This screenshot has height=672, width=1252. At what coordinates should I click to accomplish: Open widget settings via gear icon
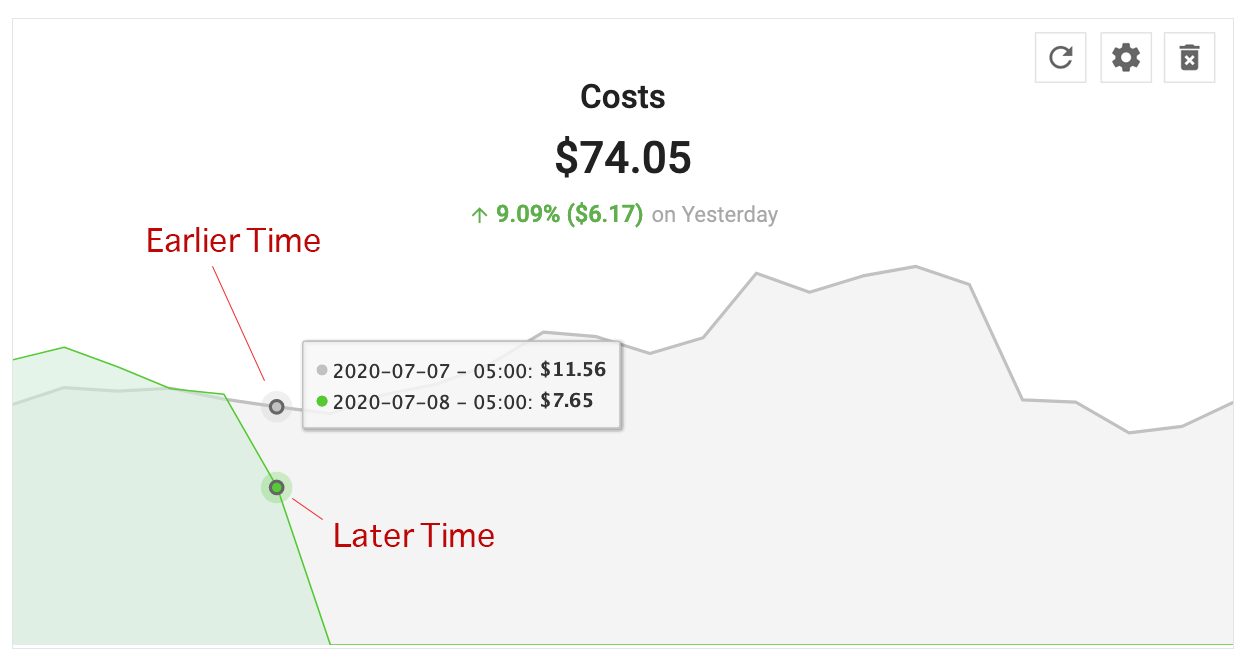click(x=1125, y=57)
